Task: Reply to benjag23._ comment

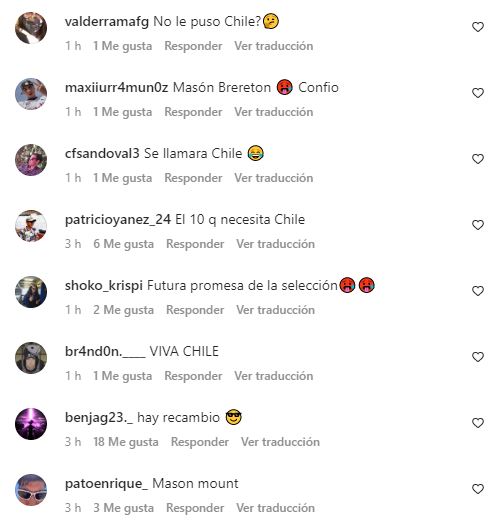Action: pyautogui.click(x=200, y=442)
